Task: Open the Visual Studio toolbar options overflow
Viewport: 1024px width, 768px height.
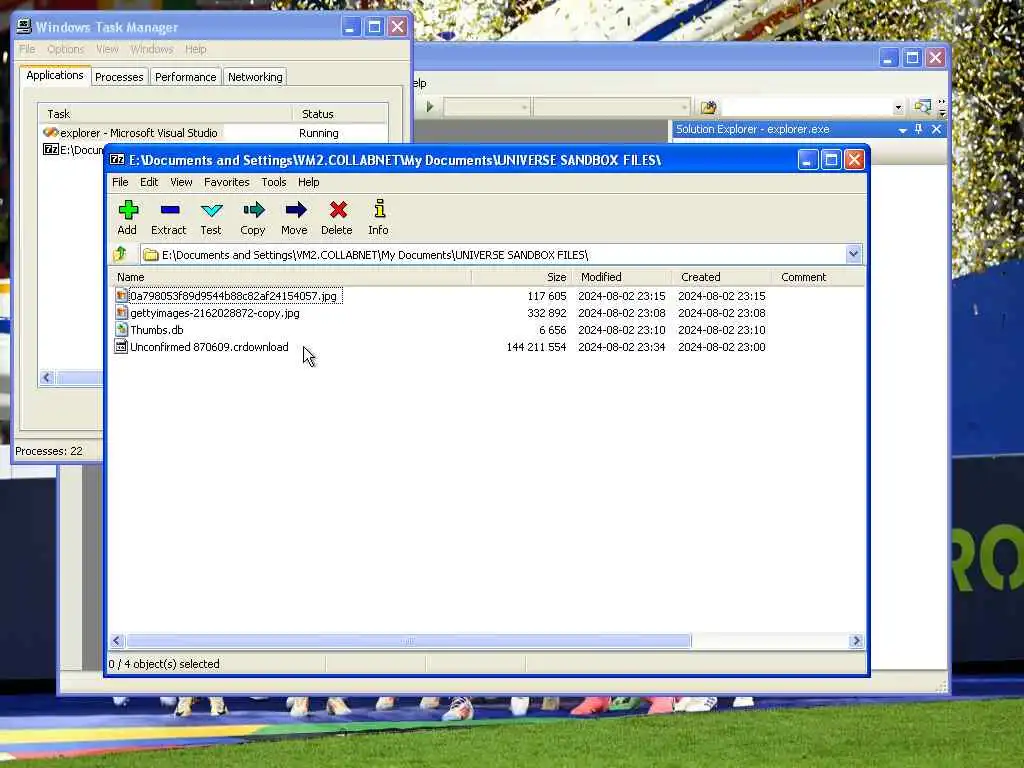Action: point(942,107)
